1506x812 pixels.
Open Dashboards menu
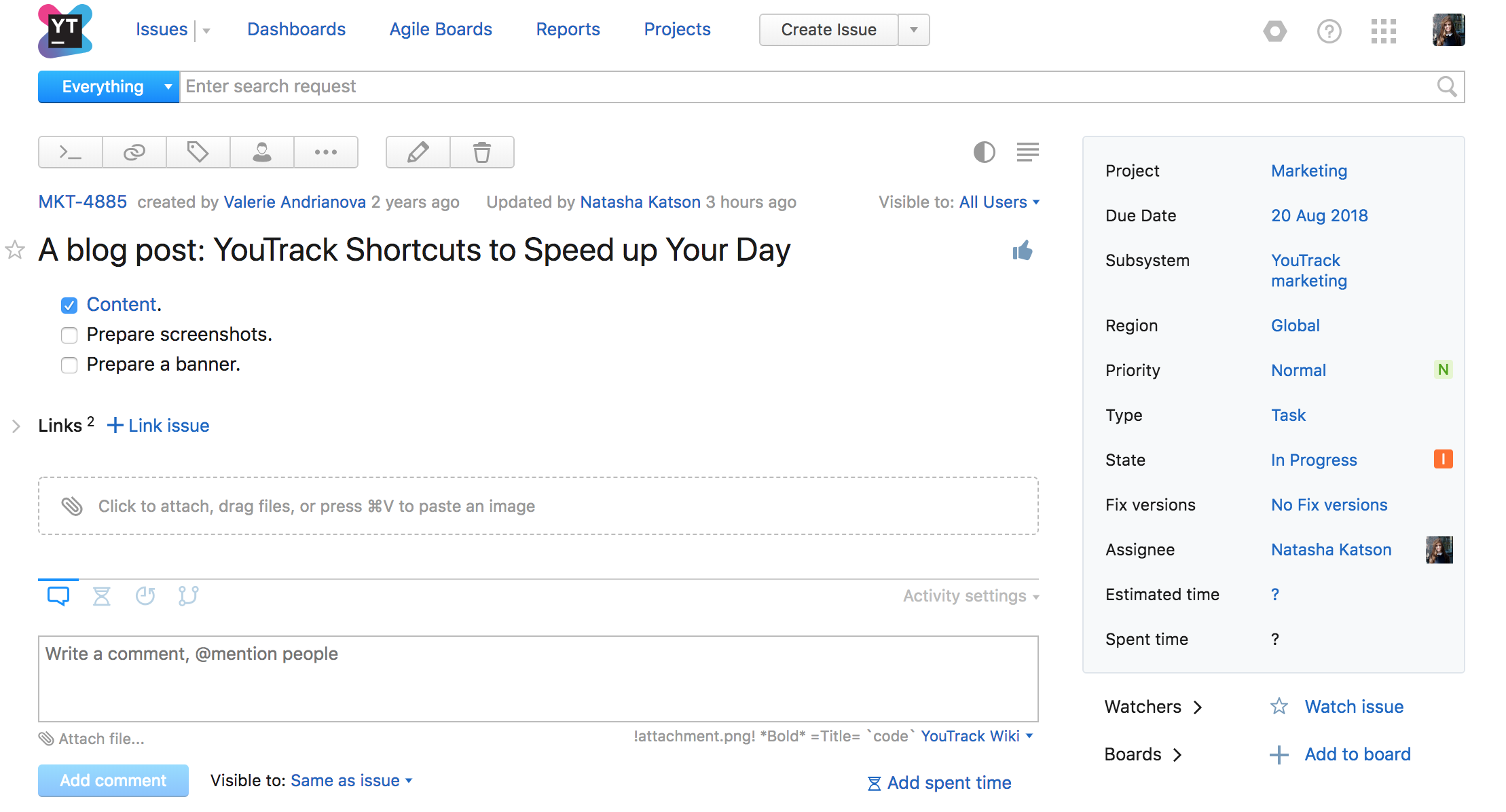tap(296, 29)
